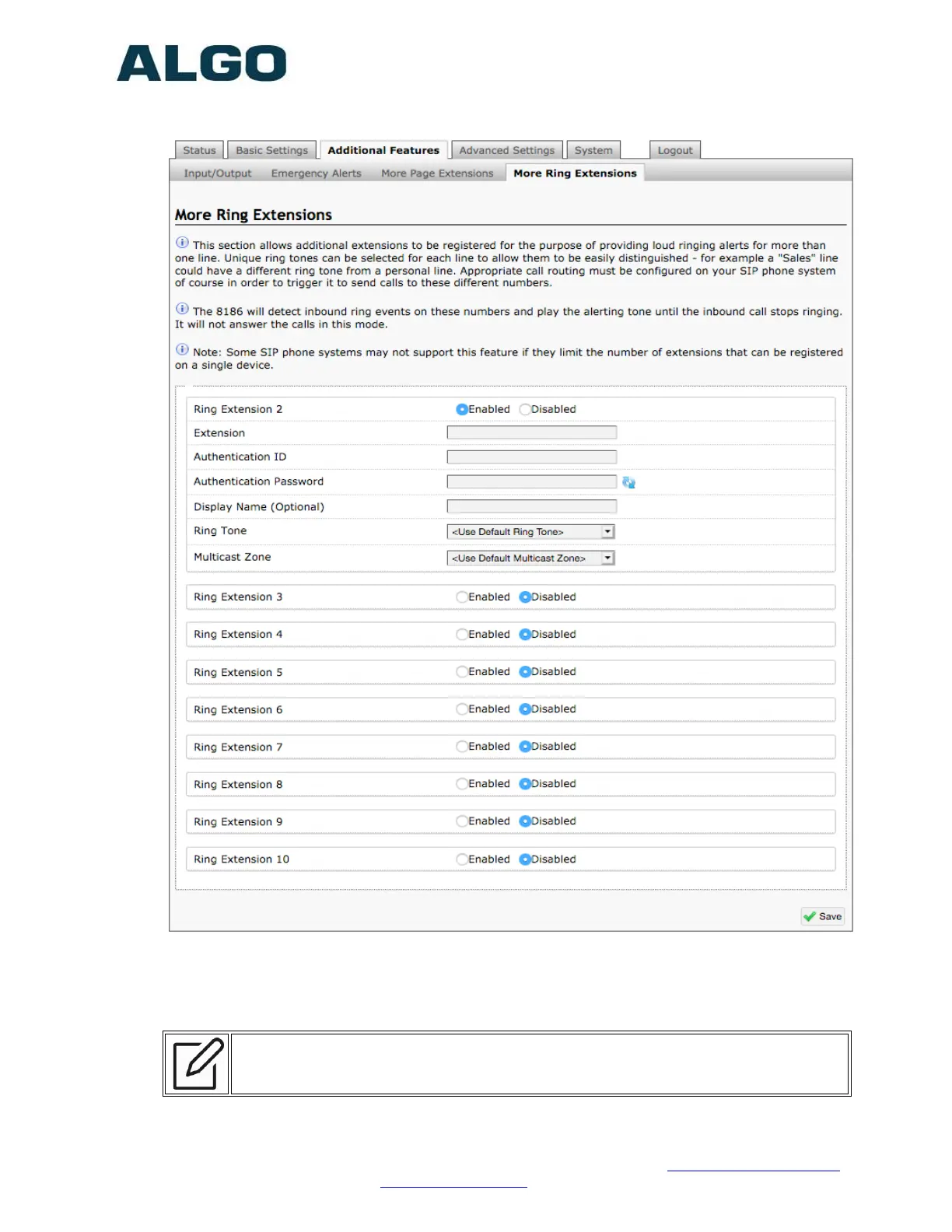Enable Ring Extension 10
The width and height of the screenshot is (952, 1232).
pyautogui.click(x=462, y=859)
